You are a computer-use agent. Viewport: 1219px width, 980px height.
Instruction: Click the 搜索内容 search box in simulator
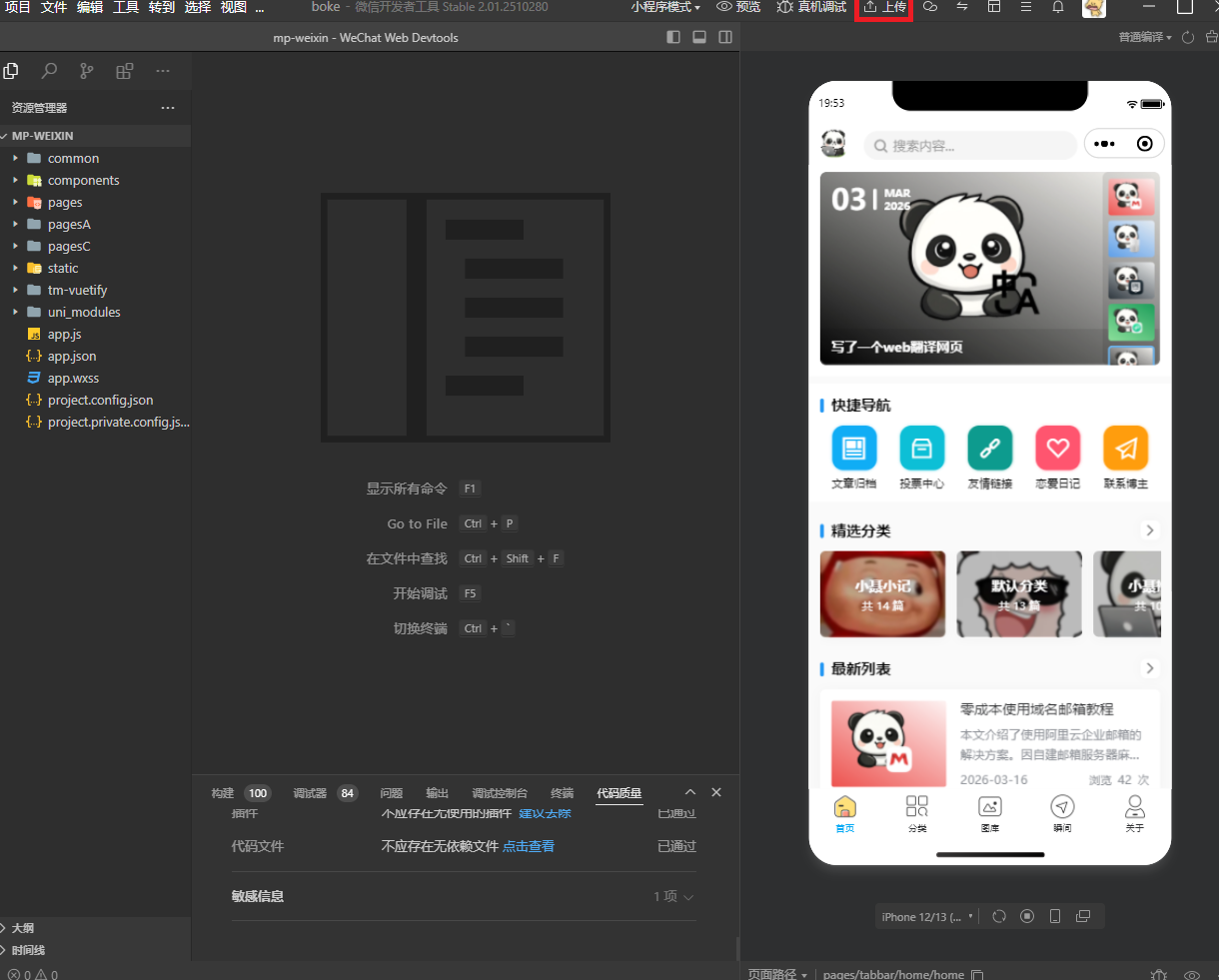[x=969, y=146]
